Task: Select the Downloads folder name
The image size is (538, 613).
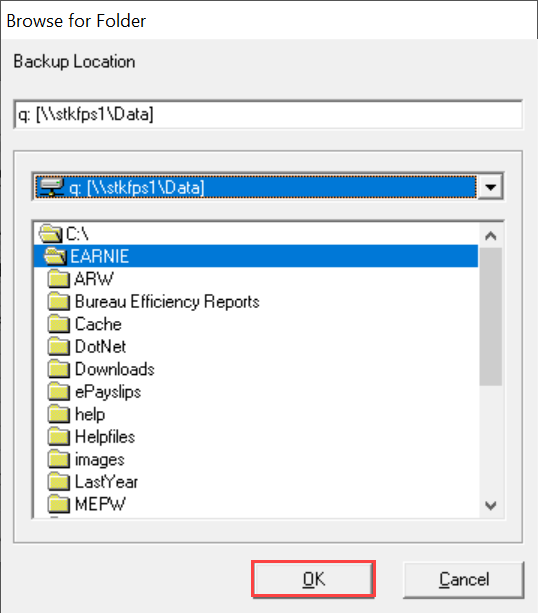Action: [115, 369]
